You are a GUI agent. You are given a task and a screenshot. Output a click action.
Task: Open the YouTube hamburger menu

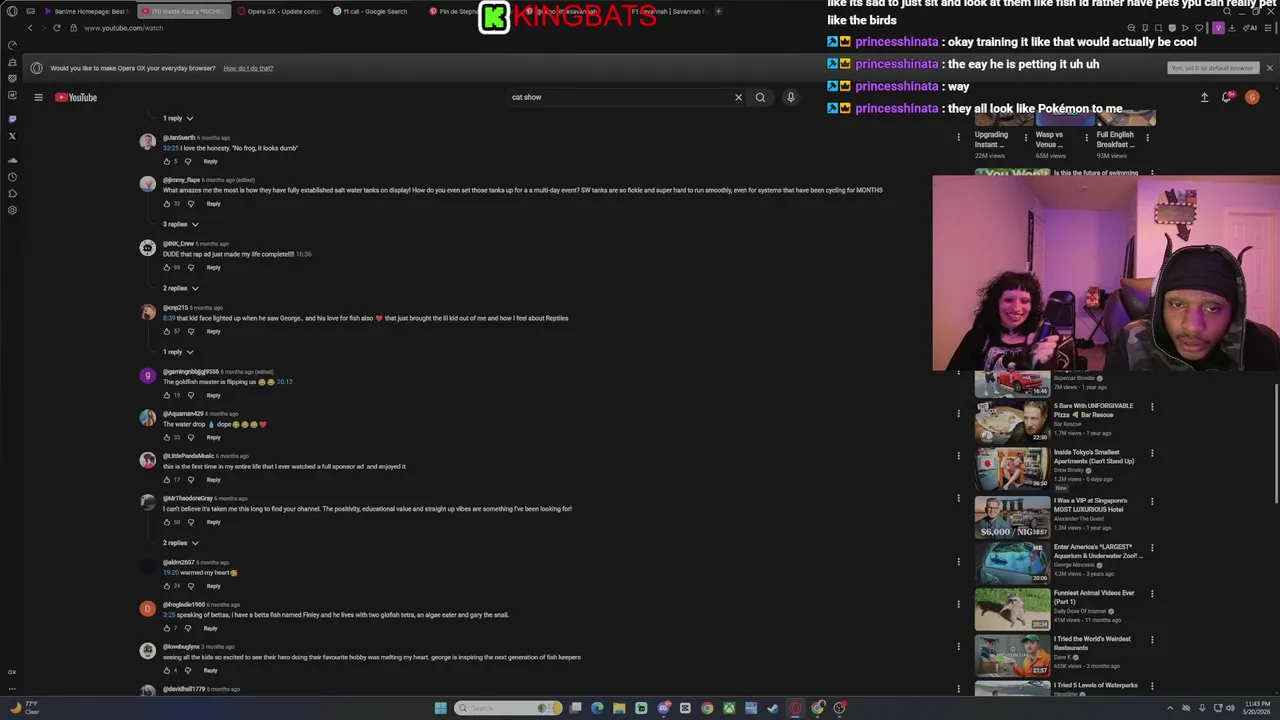(38, 97)
